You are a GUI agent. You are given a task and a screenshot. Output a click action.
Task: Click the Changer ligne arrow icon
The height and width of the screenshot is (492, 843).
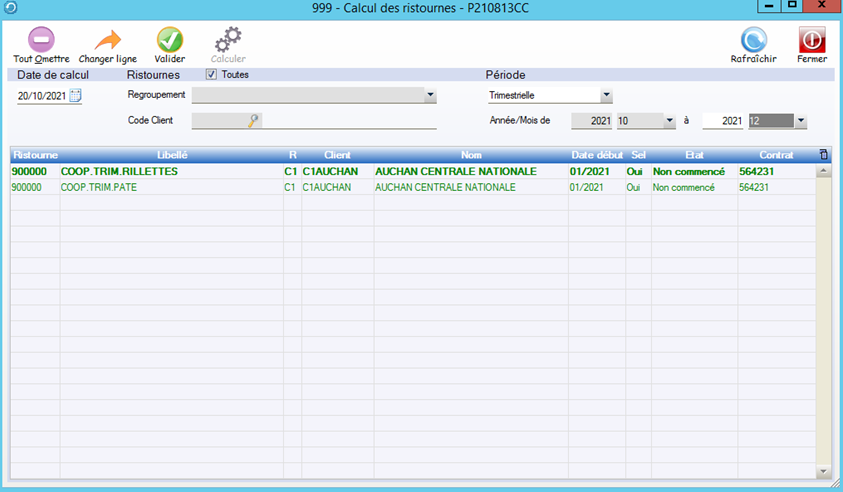click(x=107, y=40)
